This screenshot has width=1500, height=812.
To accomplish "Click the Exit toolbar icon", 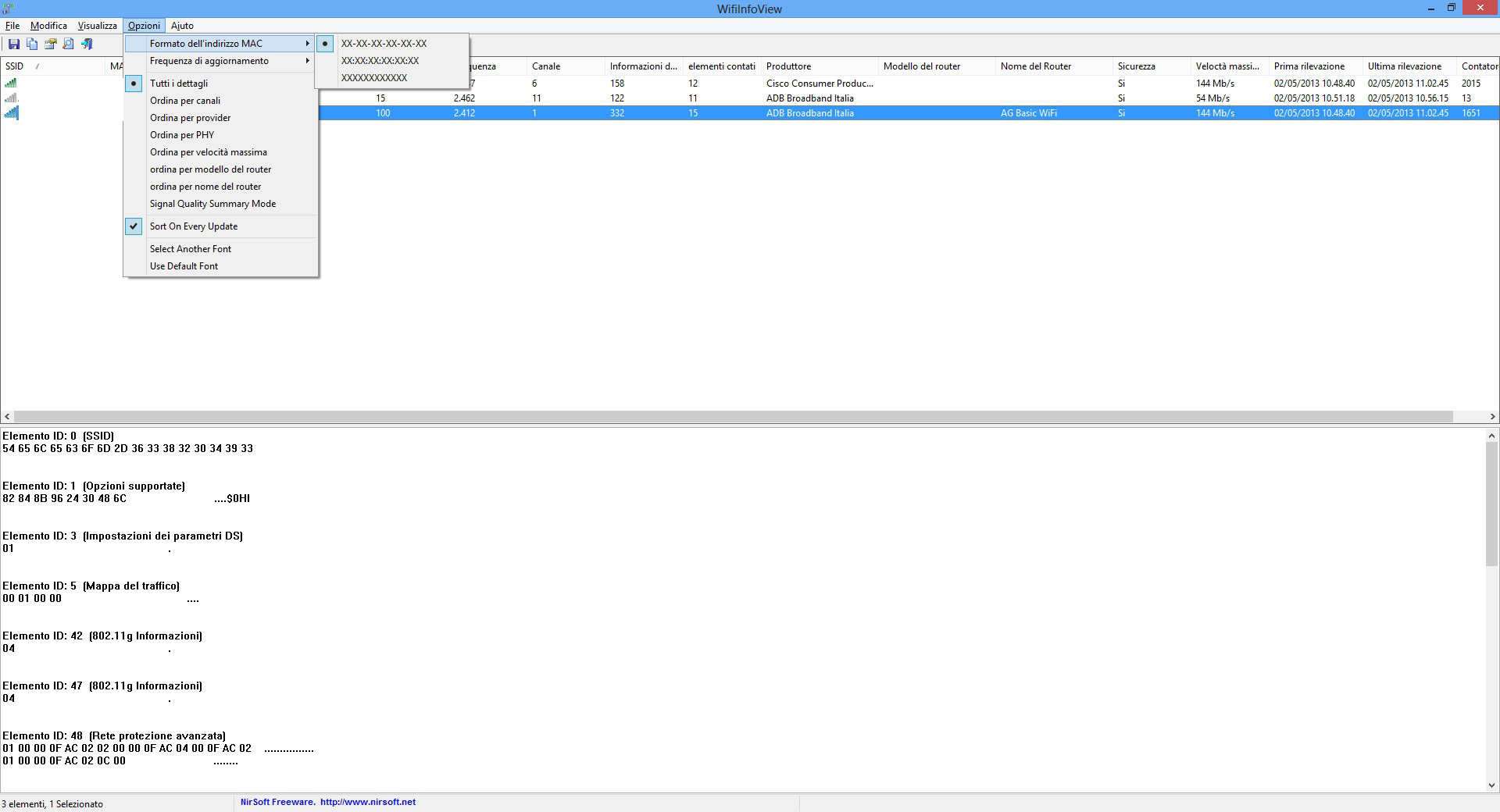I will pos(87,44).
